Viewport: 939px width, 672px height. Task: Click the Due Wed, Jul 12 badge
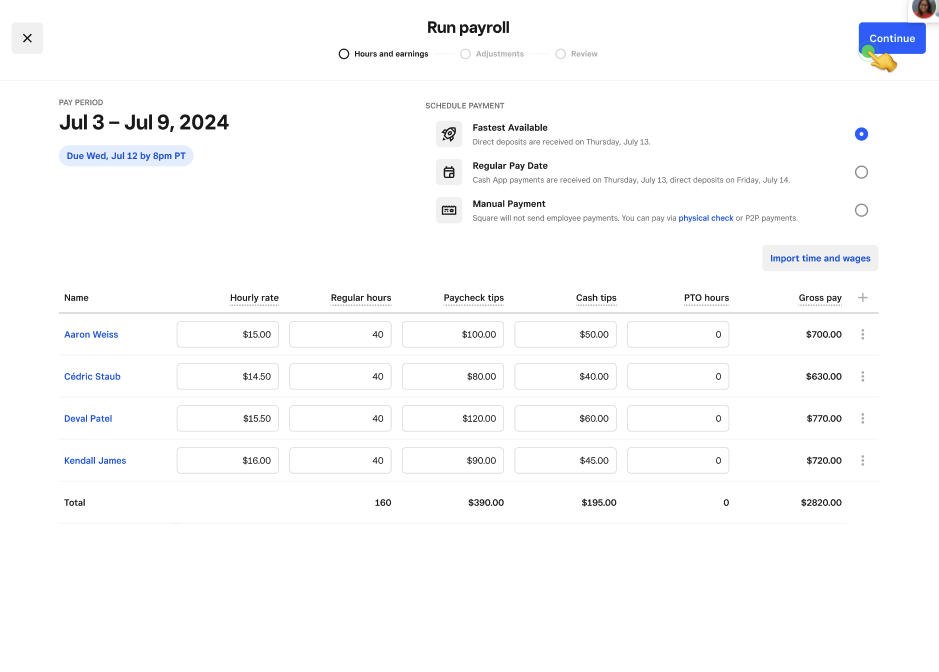pos(126,155)
